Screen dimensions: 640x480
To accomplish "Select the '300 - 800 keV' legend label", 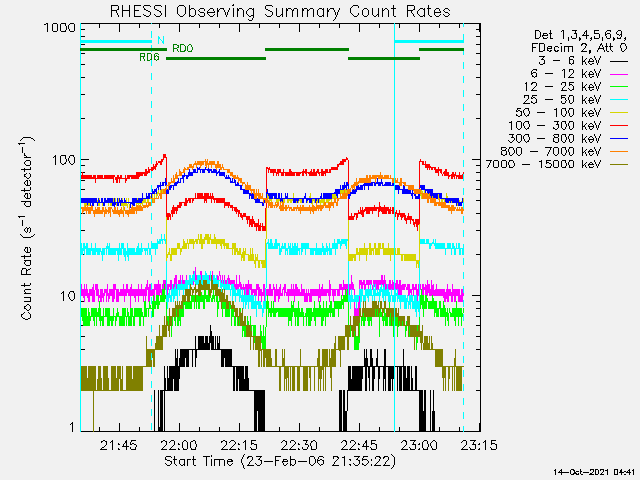I will coord(555,138).
